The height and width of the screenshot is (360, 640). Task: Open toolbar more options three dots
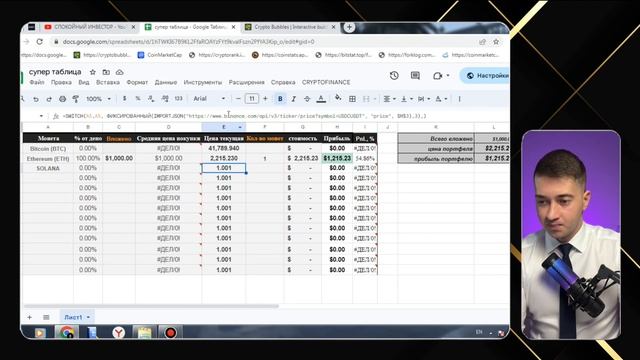click(x=459, y=98)
